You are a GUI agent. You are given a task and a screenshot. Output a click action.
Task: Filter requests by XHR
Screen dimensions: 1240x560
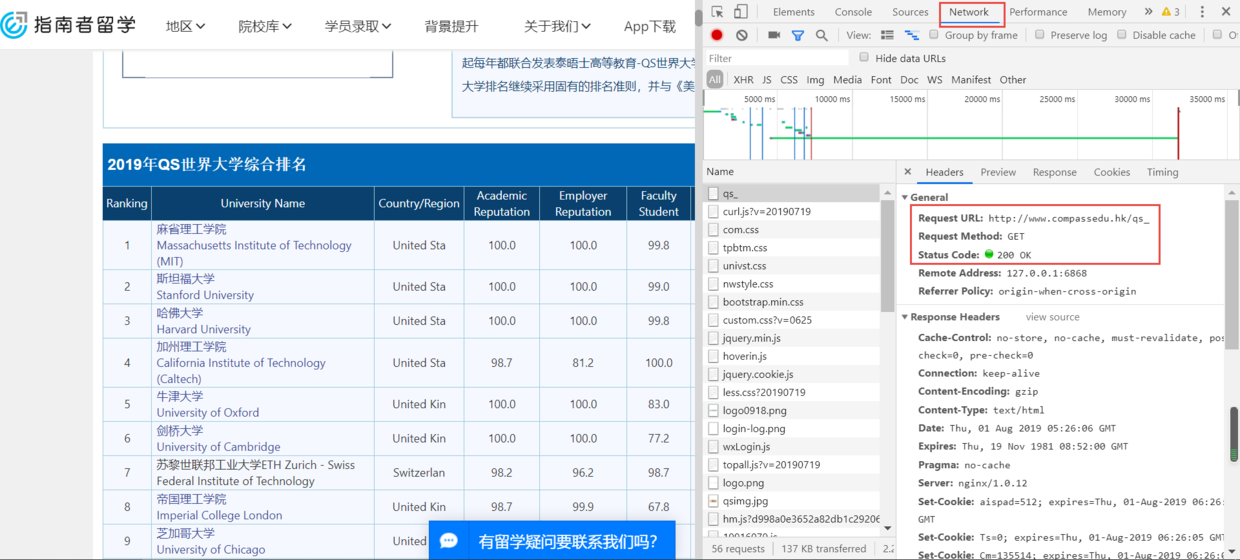(743, 80)
